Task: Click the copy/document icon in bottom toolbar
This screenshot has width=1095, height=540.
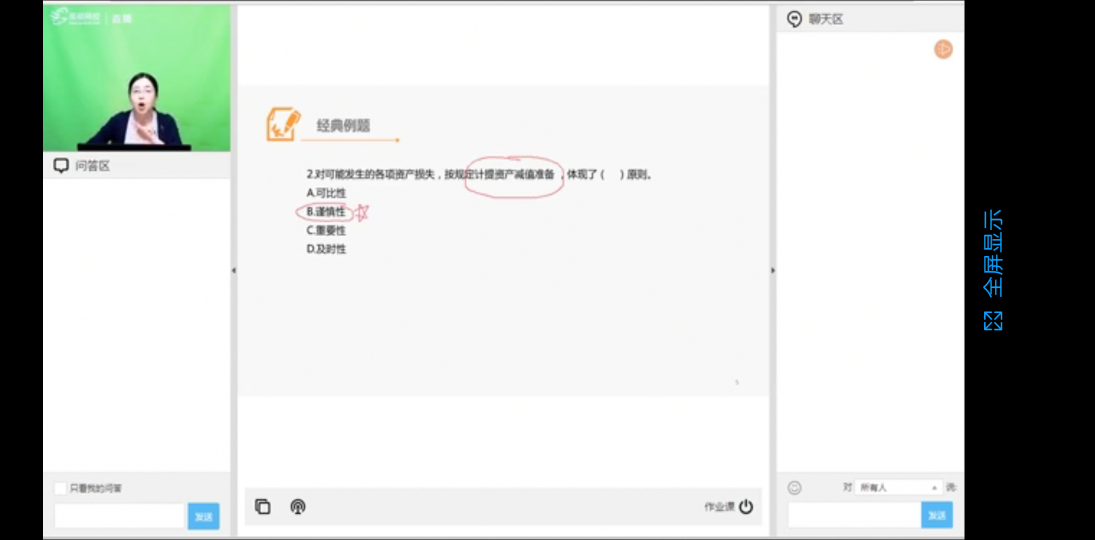Action: click(x=263, y=506)
